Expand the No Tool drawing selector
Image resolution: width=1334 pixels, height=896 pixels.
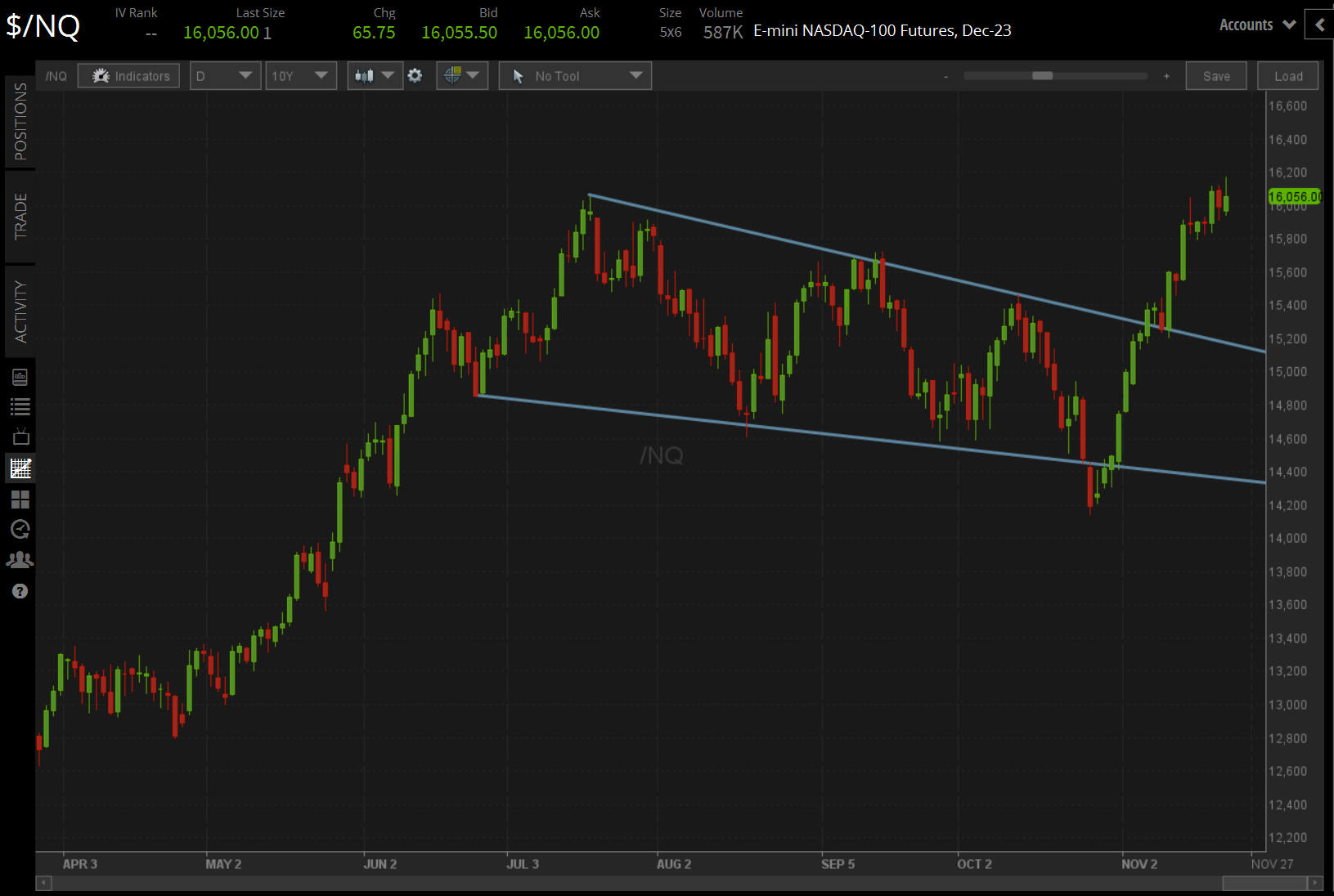point(575,75)
